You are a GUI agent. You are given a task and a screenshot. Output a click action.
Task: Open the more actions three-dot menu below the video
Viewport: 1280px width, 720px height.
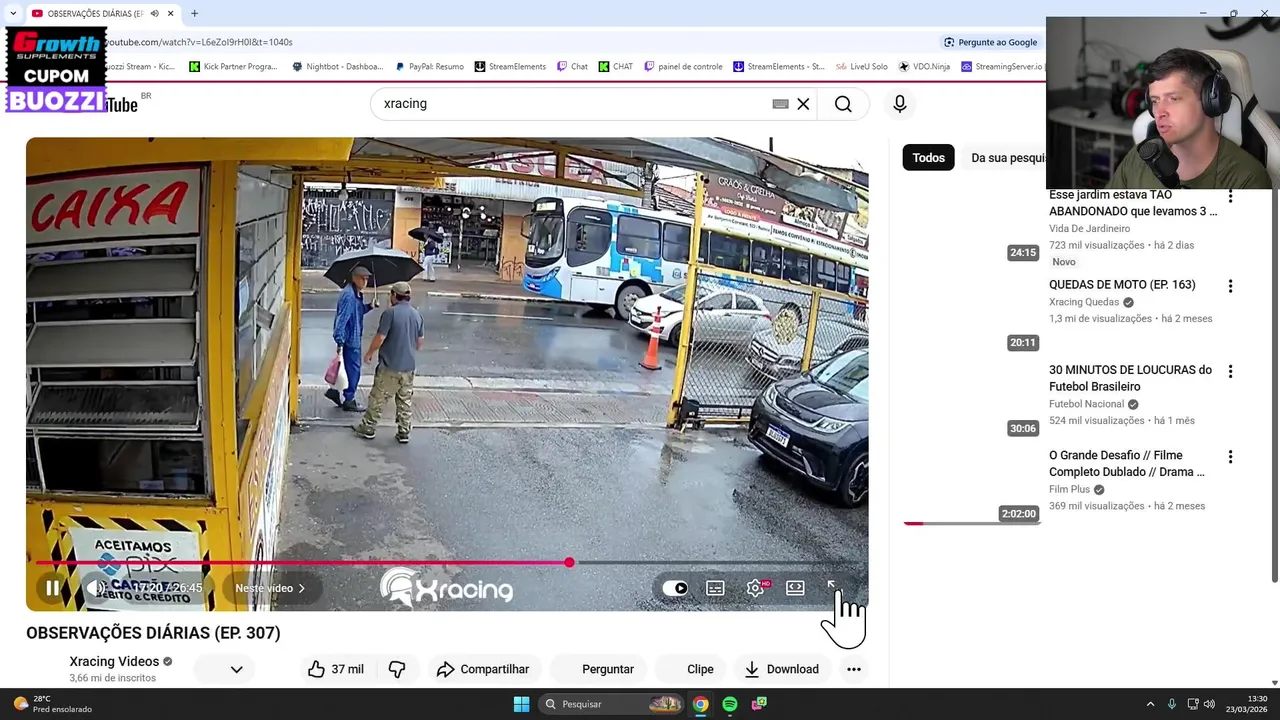(x=853, y=669)
